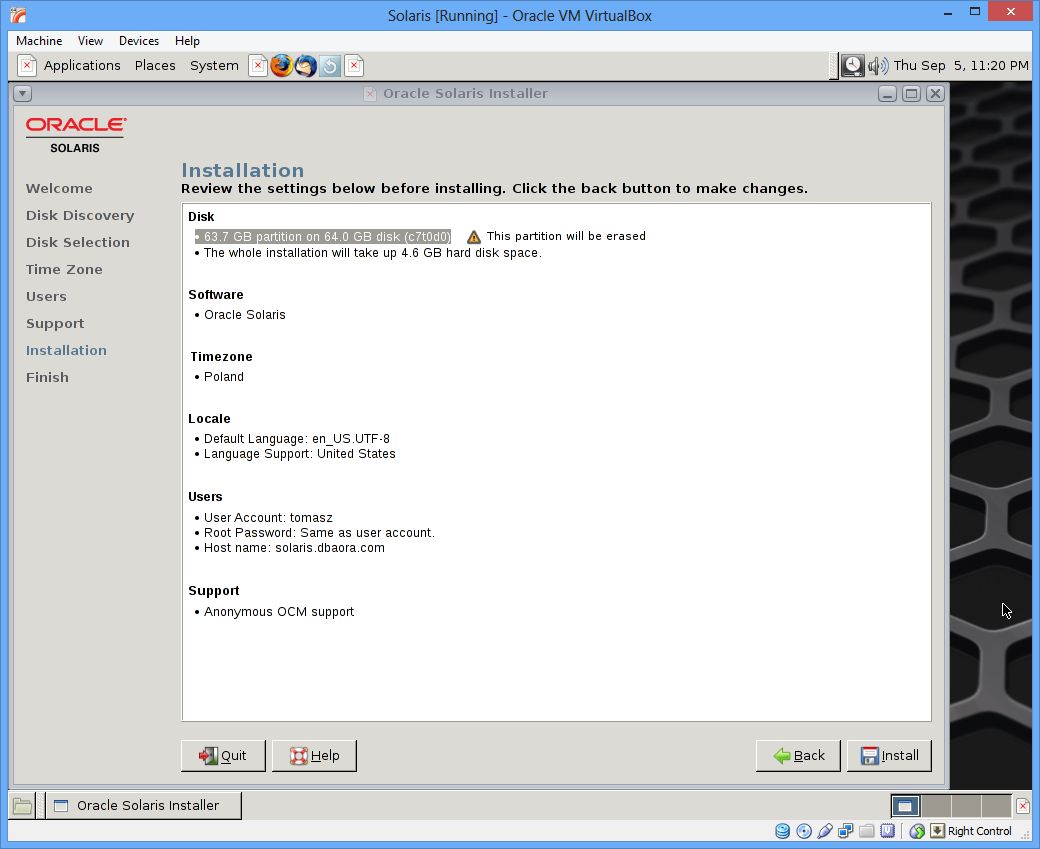Click the Time Zone step in the sidebar

pos(64,270)
